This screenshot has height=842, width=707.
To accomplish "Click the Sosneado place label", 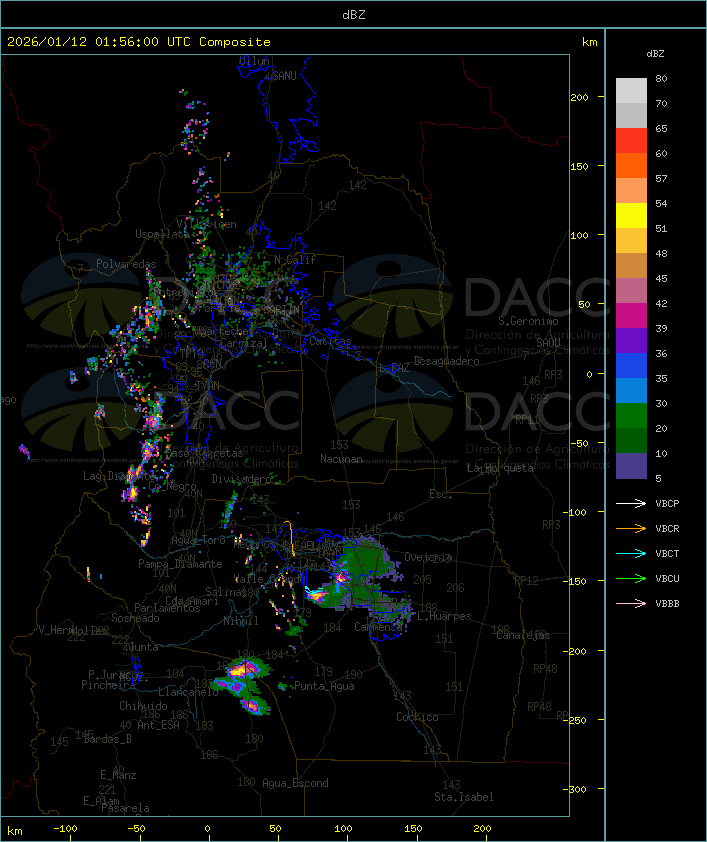I will [135, 618].
